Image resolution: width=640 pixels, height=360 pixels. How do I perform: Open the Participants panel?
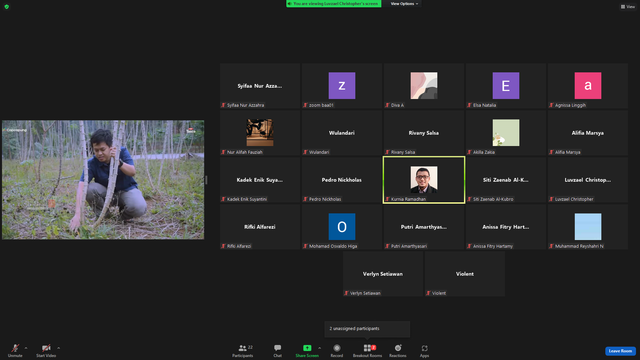click(243, 350)
